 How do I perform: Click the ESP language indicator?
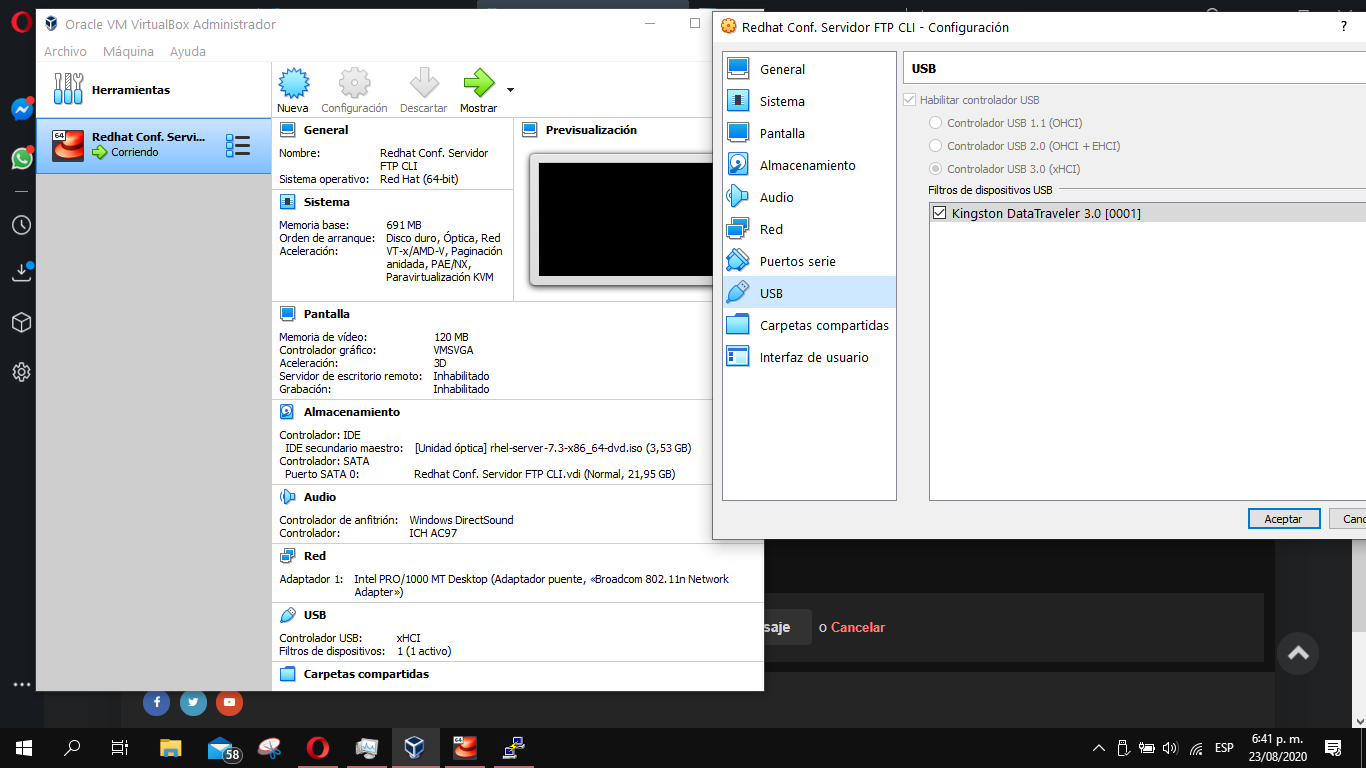pyautogui.click(x=1224, y=748)
